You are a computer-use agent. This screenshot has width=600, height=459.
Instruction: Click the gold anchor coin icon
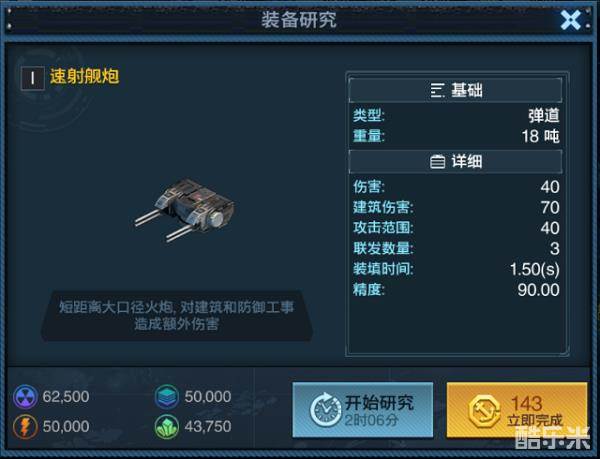pyautogui.click(x=484, y=412)
